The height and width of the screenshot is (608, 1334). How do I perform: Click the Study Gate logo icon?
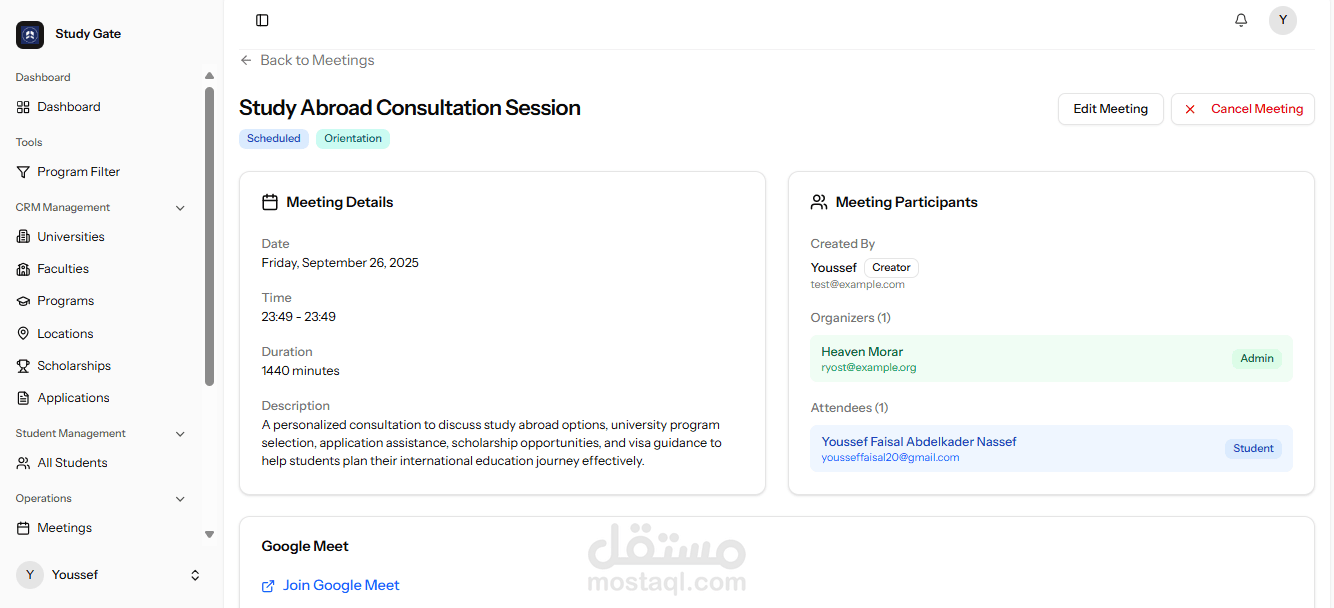click(x=30, y=34)
